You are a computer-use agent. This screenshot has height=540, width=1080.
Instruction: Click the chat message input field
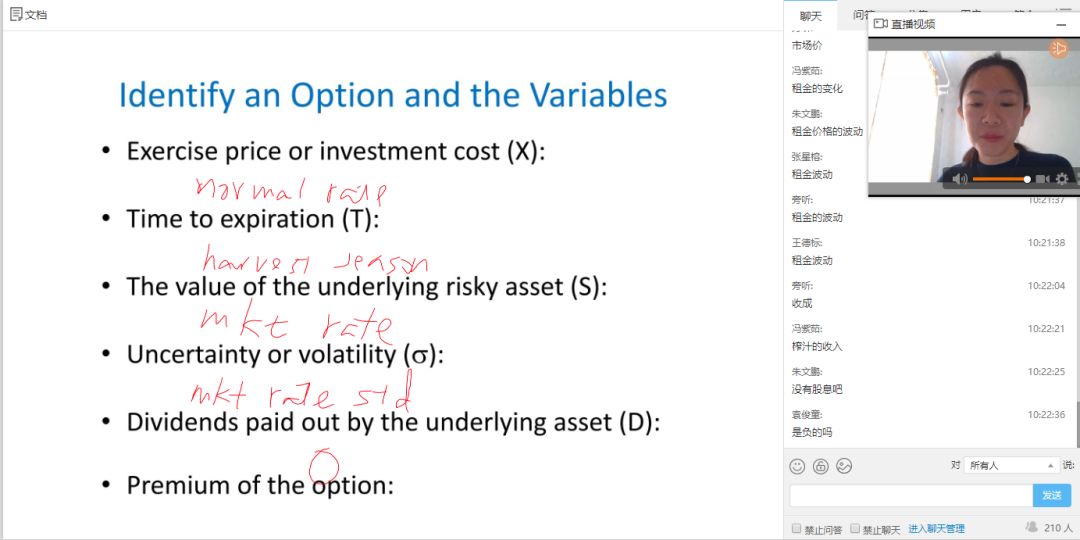[910, 495]
